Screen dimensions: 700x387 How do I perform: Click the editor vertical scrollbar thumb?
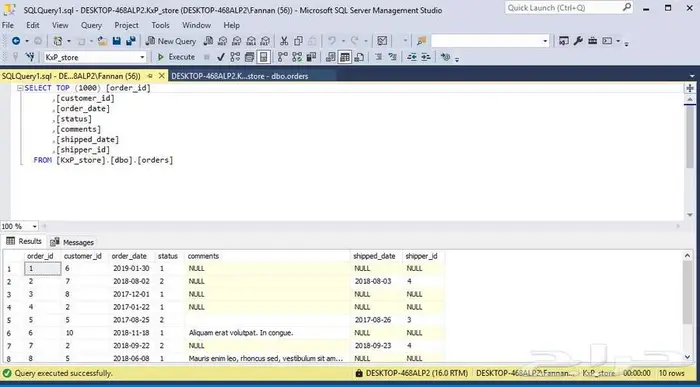[690, 137]
